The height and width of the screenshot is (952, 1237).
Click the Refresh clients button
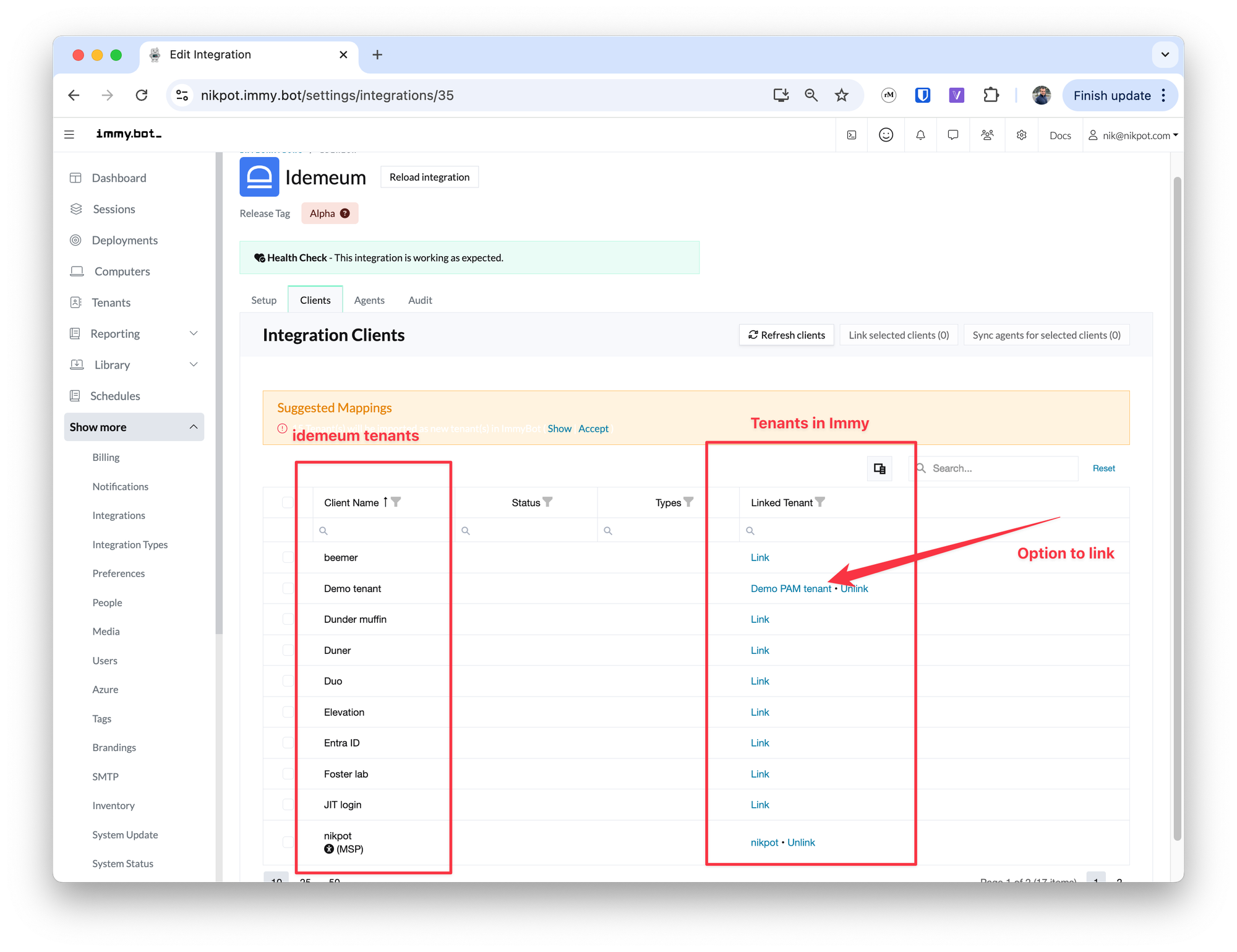[x=787, y=335]
